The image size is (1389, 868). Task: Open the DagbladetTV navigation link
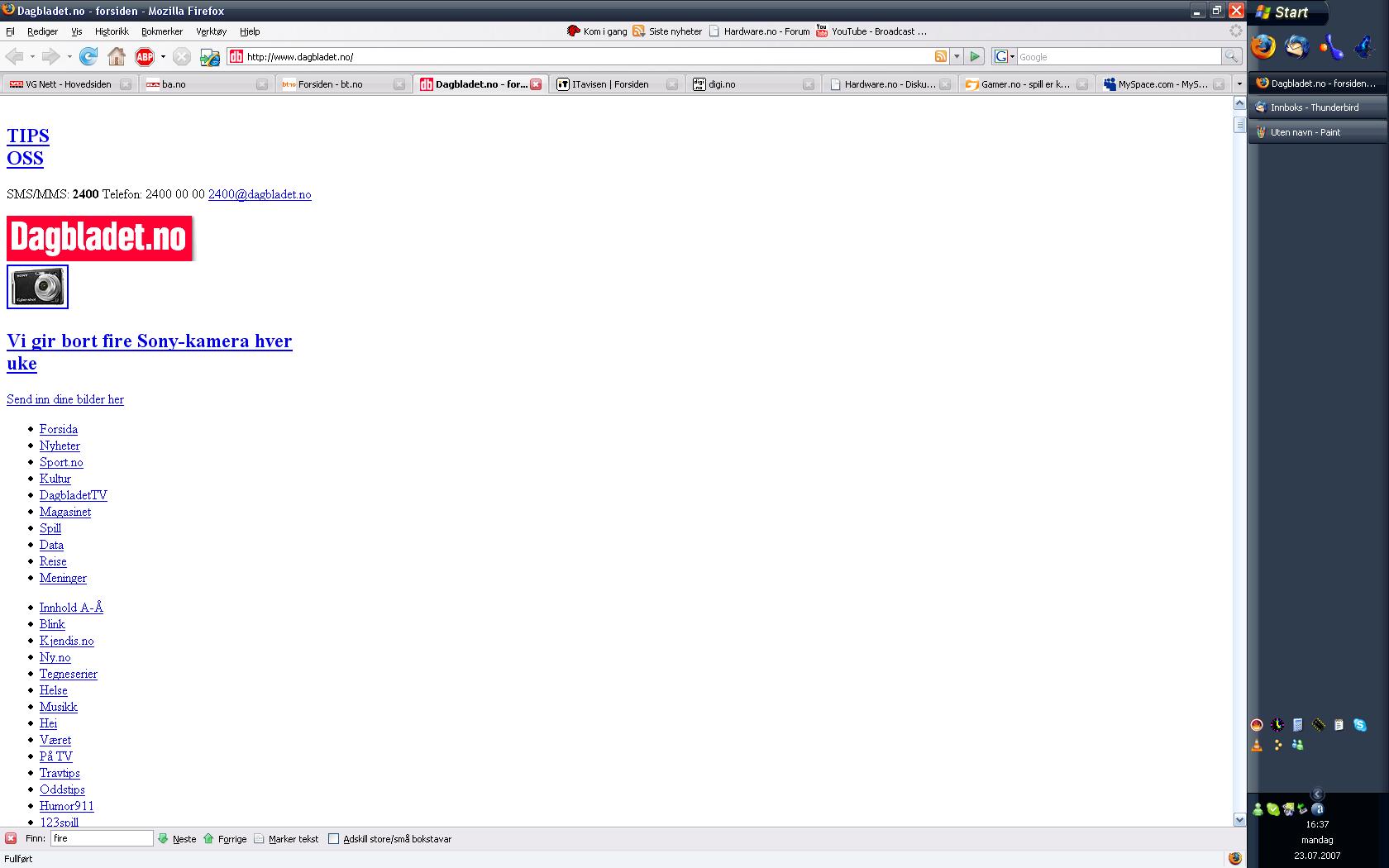(x=74, y=495)
